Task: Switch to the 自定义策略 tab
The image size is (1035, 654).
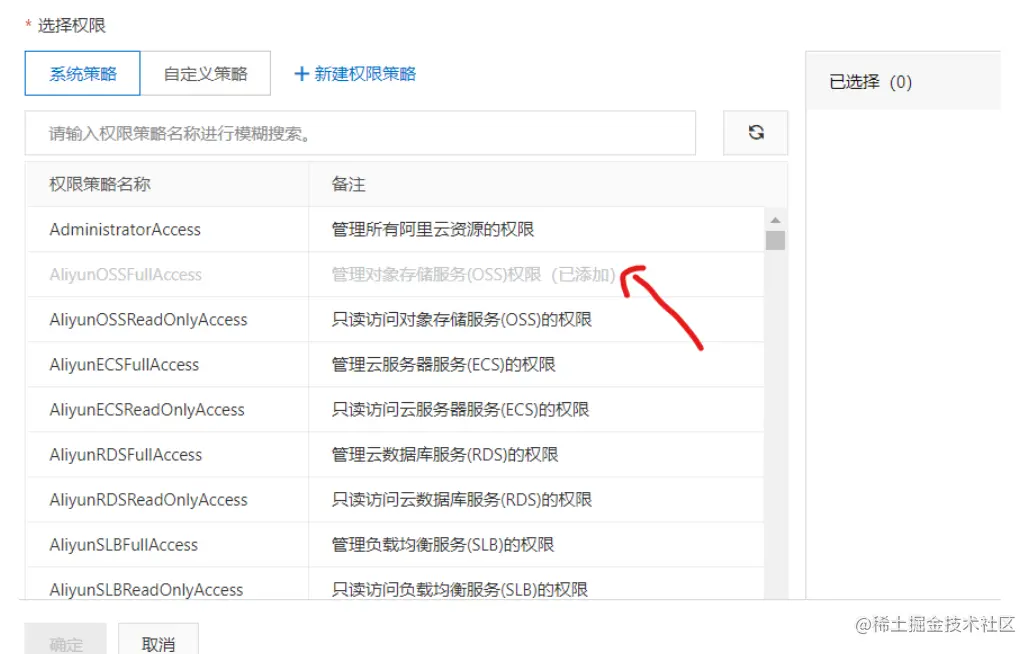Action: click(205, 73)
